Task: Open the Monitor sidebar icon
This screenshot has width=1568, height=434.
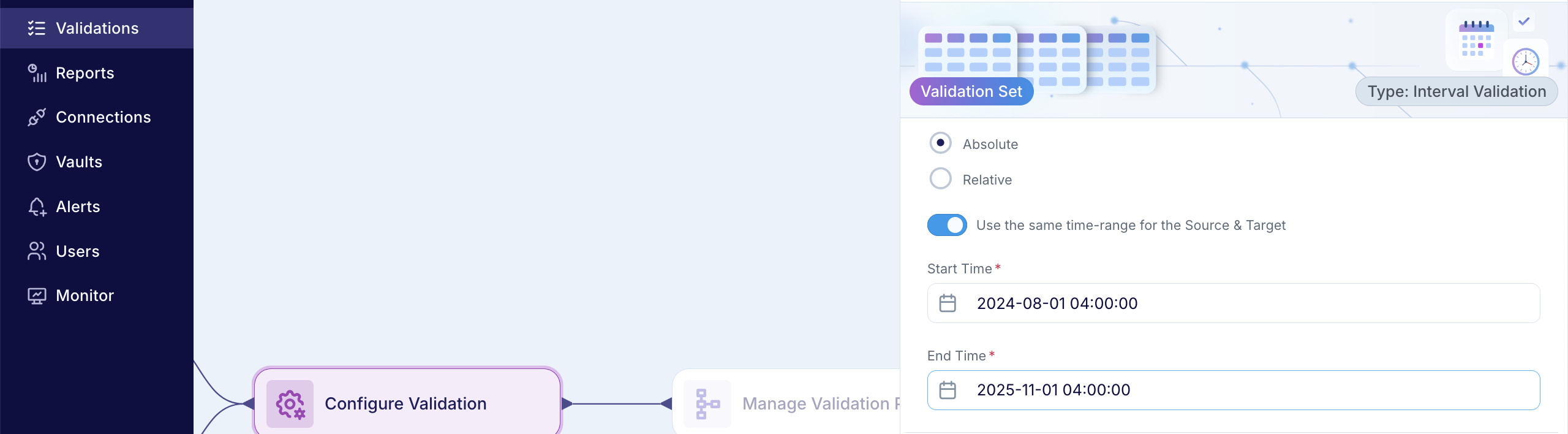Action: [x=36, y=295]
